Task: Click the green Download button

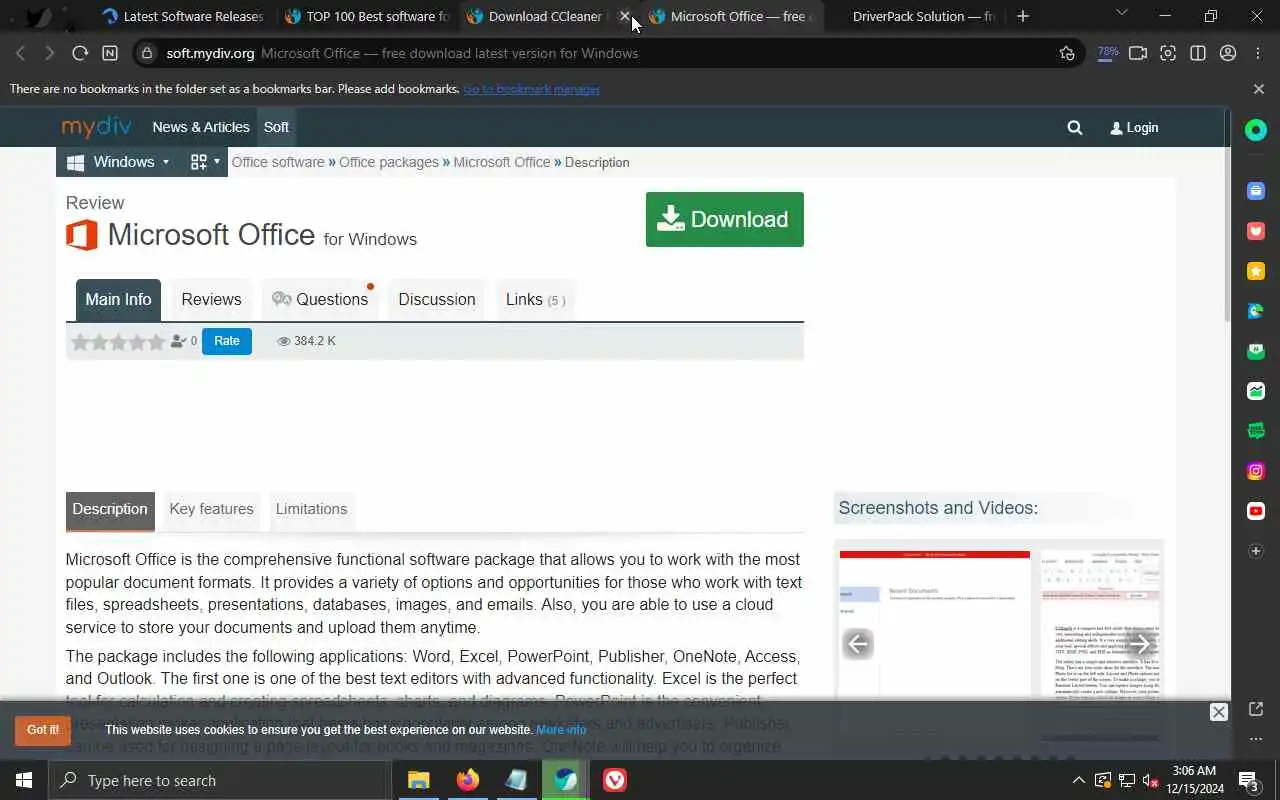Action: (724, 219)
